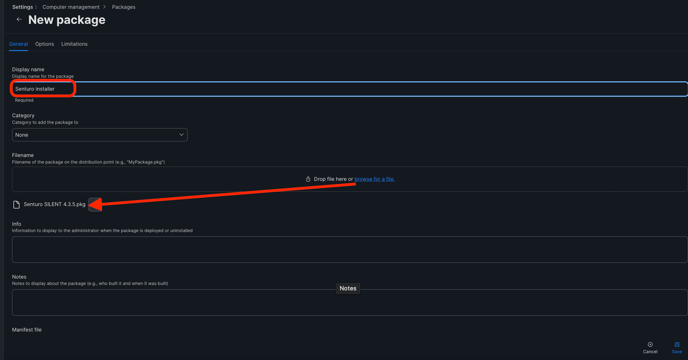Click the Settings breadcrumb
The image size is (688, 360).
click(22, 7)
